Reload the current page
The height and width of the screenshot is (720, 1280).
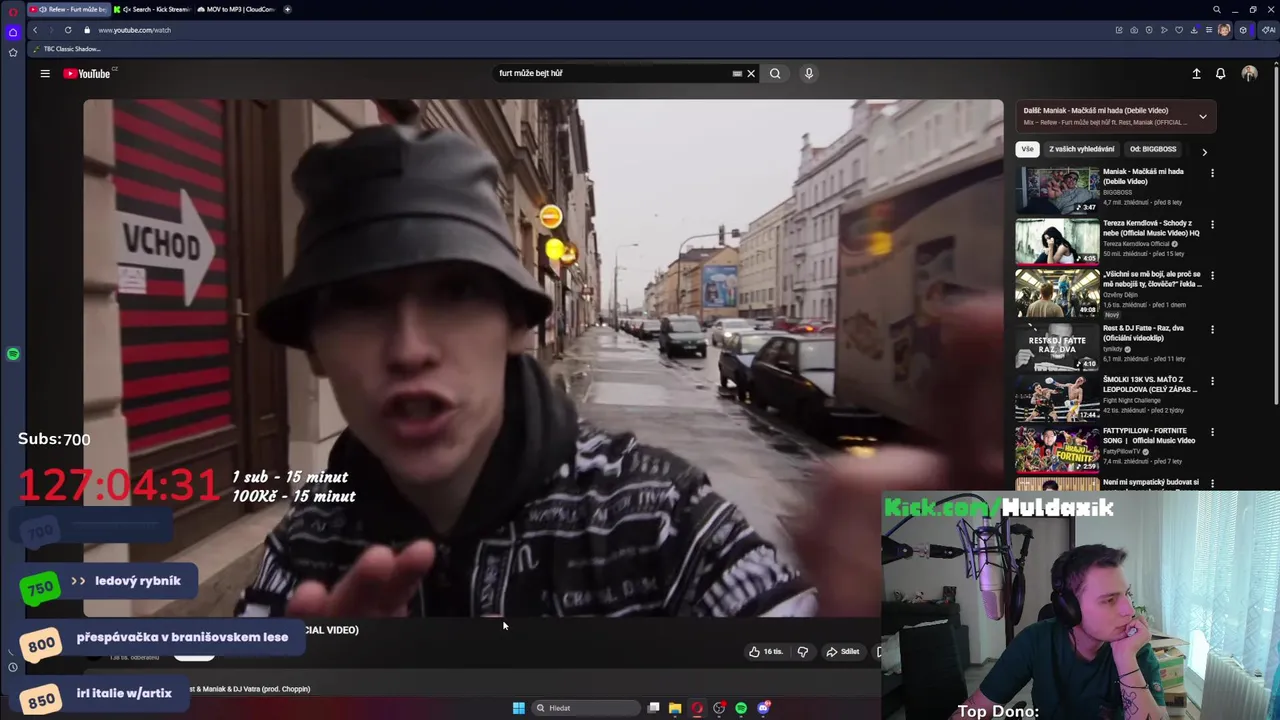pyautogui.click(x=68, y=30)
